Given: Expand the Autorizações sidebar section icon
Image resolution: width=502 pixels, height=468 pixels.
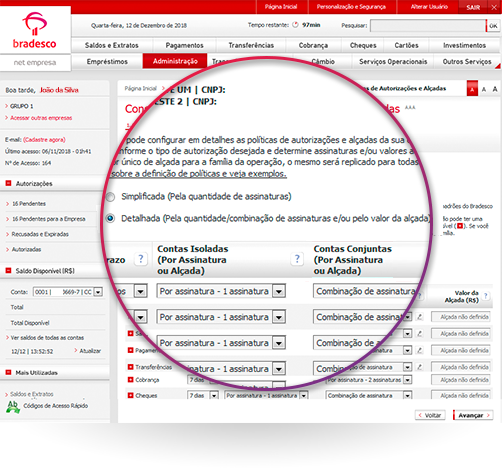Looking at the screenshot, I should point(9,183).
